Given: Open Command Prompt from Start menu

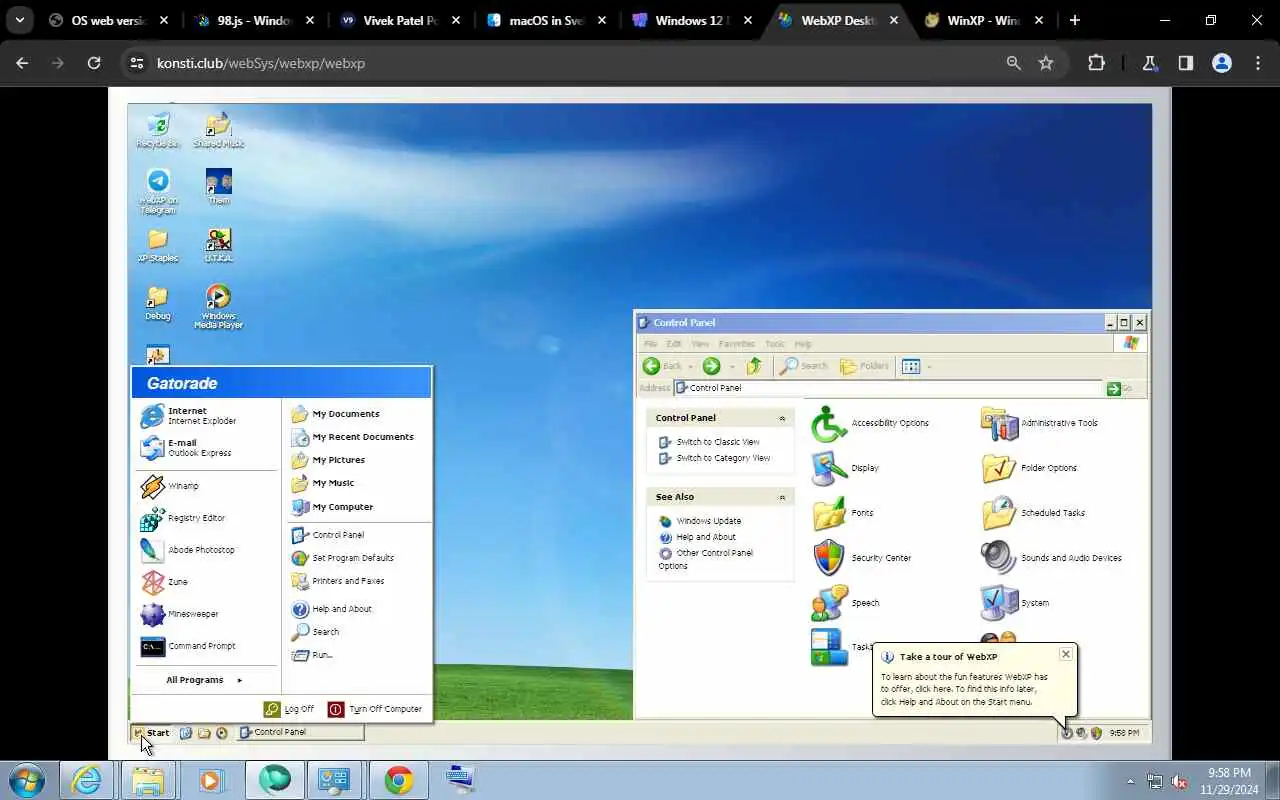Looking at the screenshot, I should [188, 646].
